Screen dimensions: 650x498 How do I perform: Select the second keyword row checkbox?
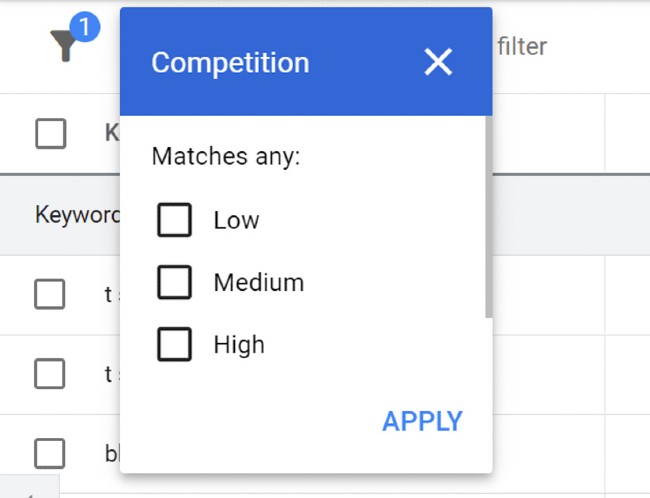[51, 373]
